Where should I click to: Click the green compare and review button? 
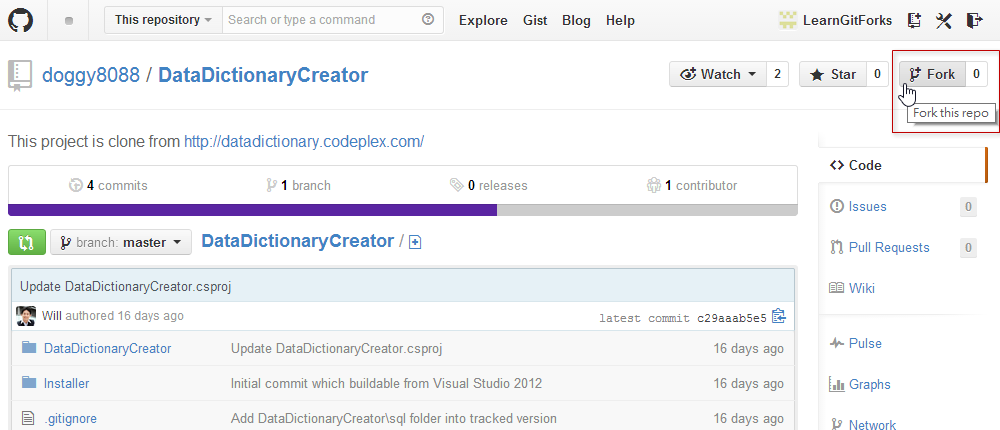coord(26,242)
